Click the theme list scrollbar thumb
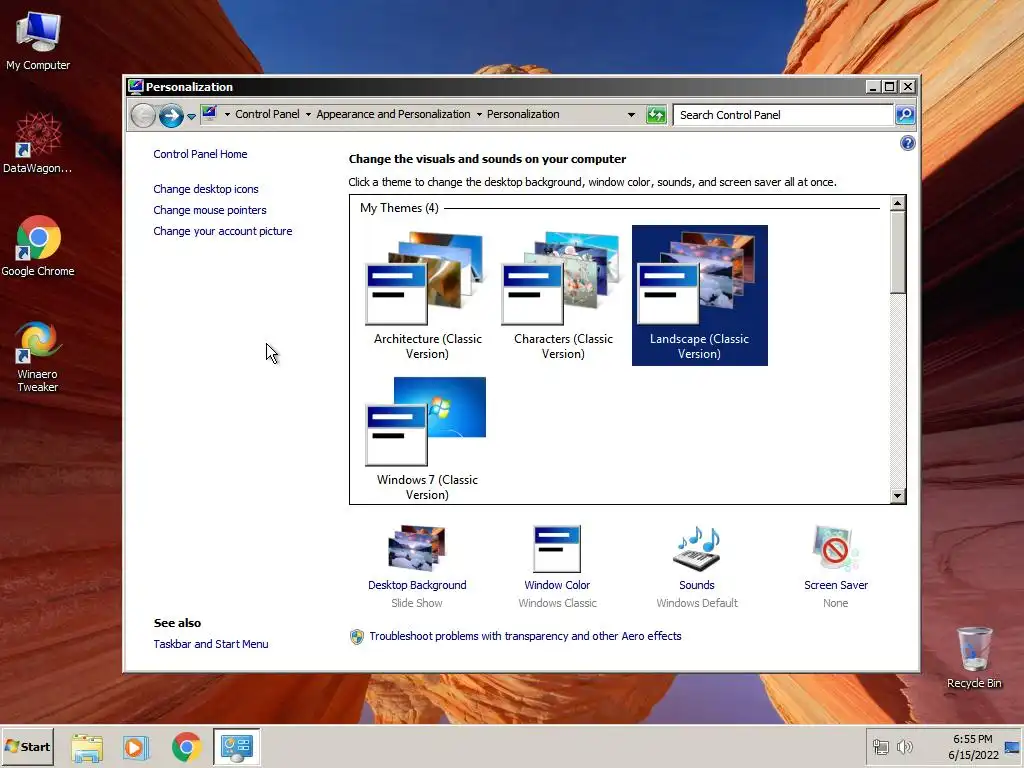The height and width of the screenshot is (768, 1024). pos(897,252)
